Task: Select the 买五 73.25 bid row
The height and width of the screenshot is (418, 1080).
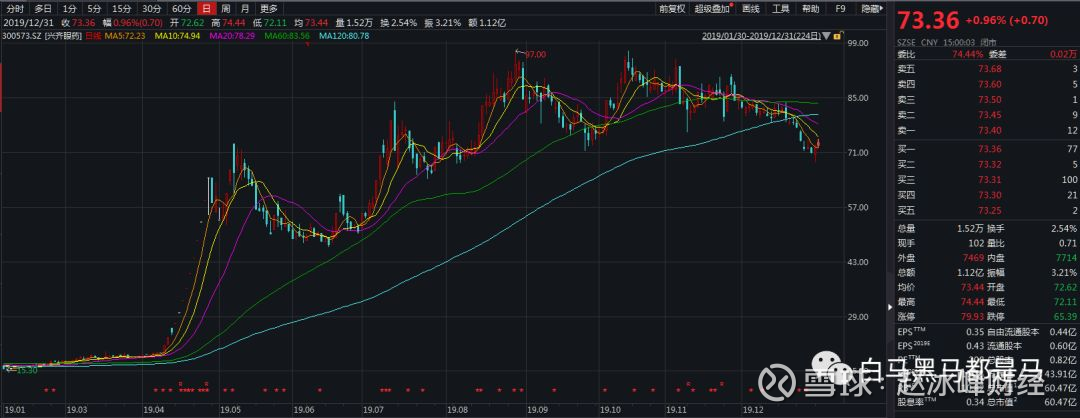Action: [x=987, y=210]
